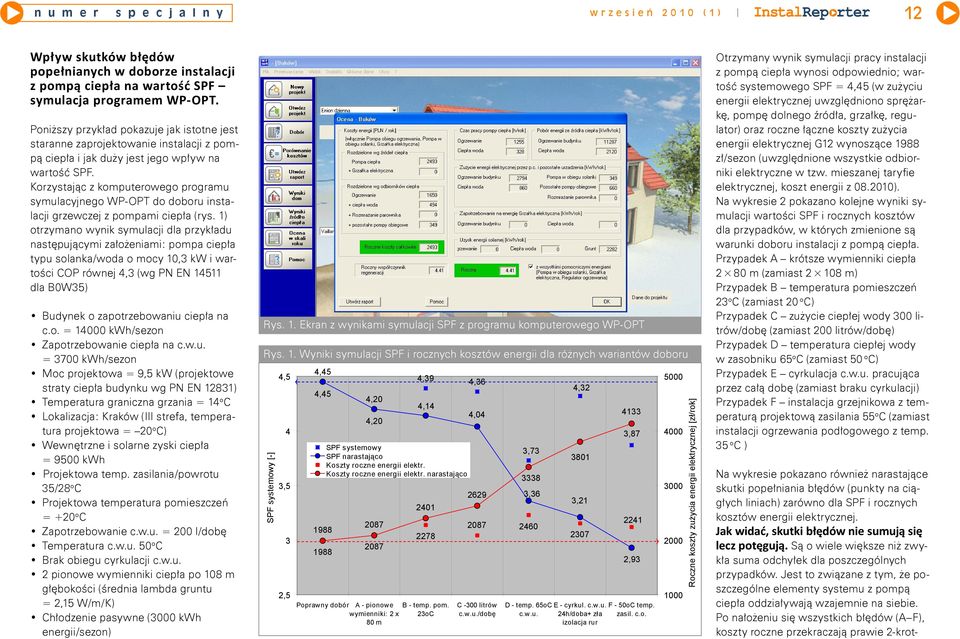Click the chart caption 'Wyniki symulacji SPF'
This screenshot has width=960, height=639.
pyautogui.click(x=475, y=354)
